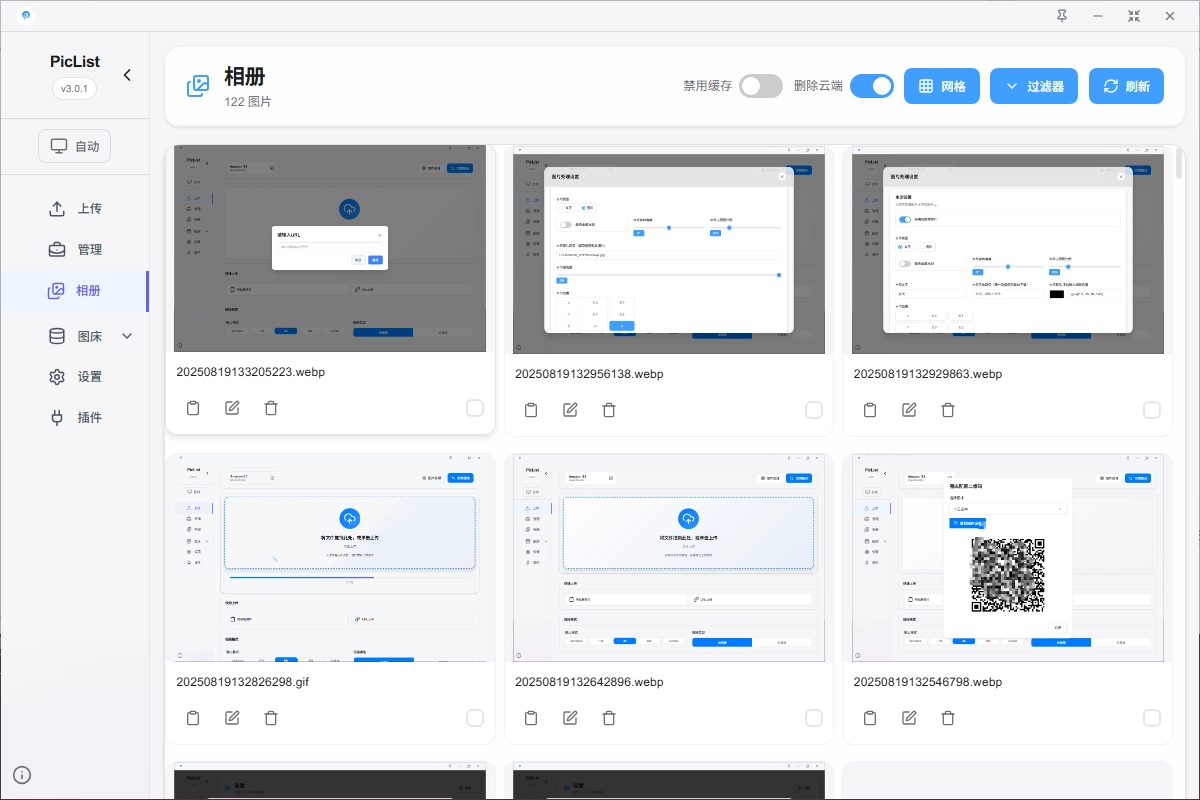Pin the window on top
Screen dimensions: 1200x800
tap(1062, 15)
